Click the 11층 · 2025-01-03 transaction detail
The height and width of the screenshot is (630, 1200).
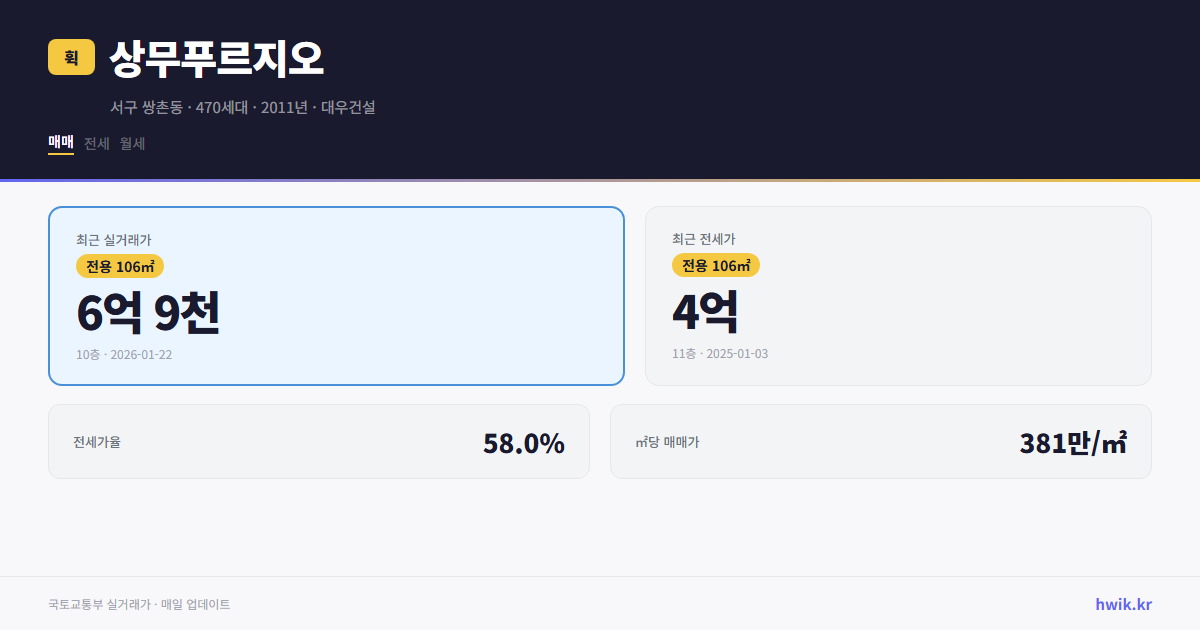[x=719, y=353]
